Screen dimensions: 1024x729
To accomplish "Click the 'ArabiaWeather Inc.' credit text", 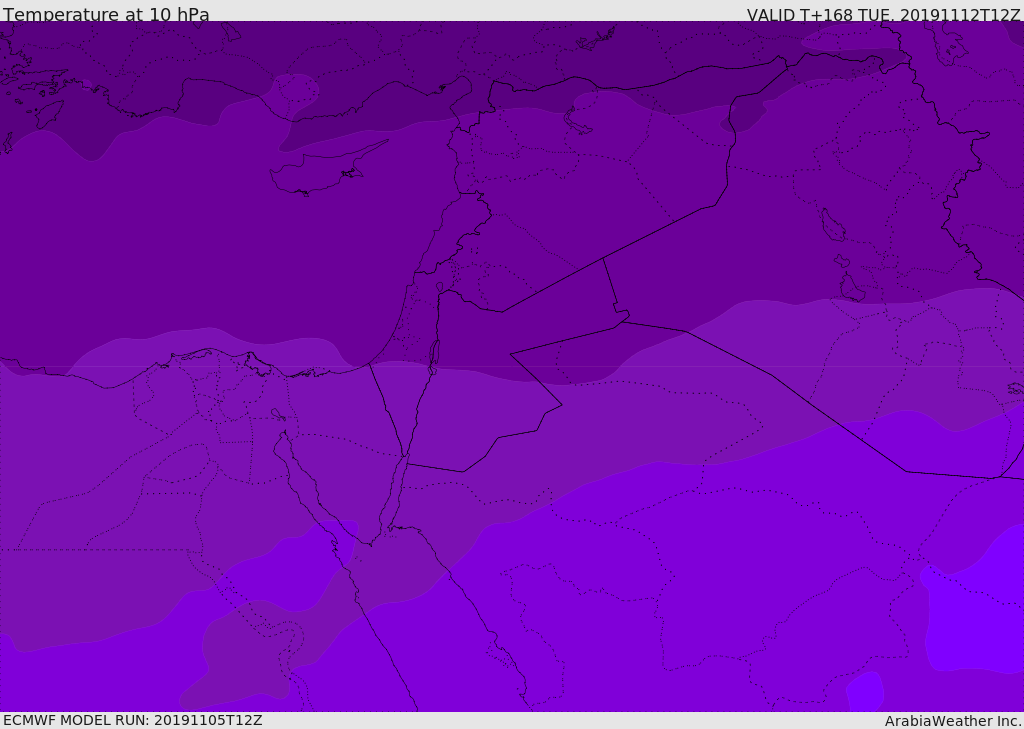I will (953, 721).
